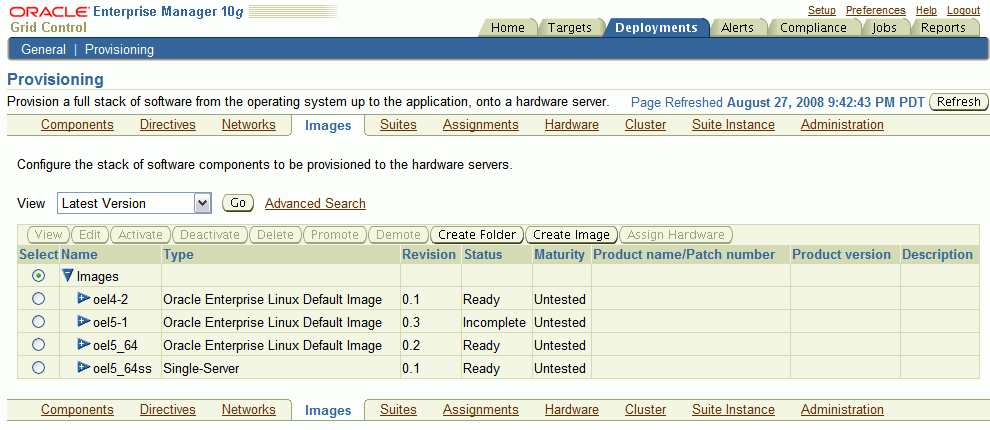Open the top Networks tab

pyautogui.click(x=249, y=124)
